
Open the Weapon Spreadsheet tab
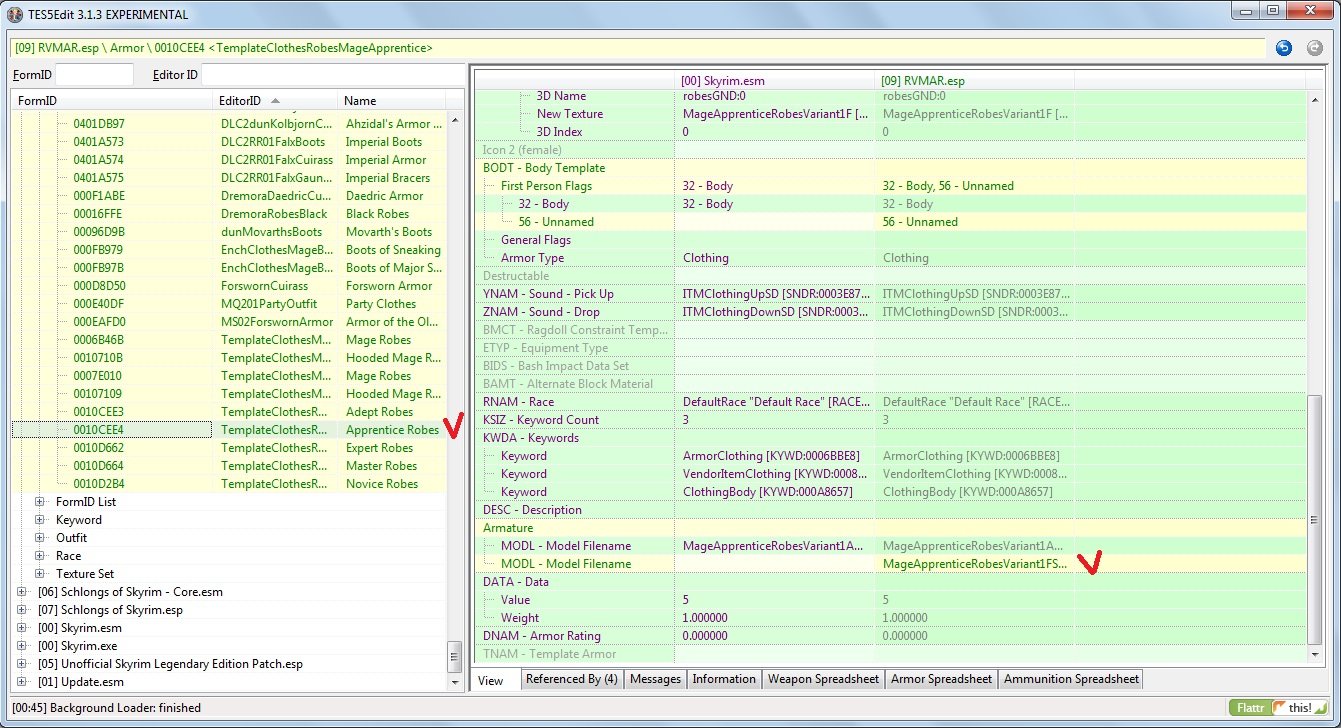824,679
